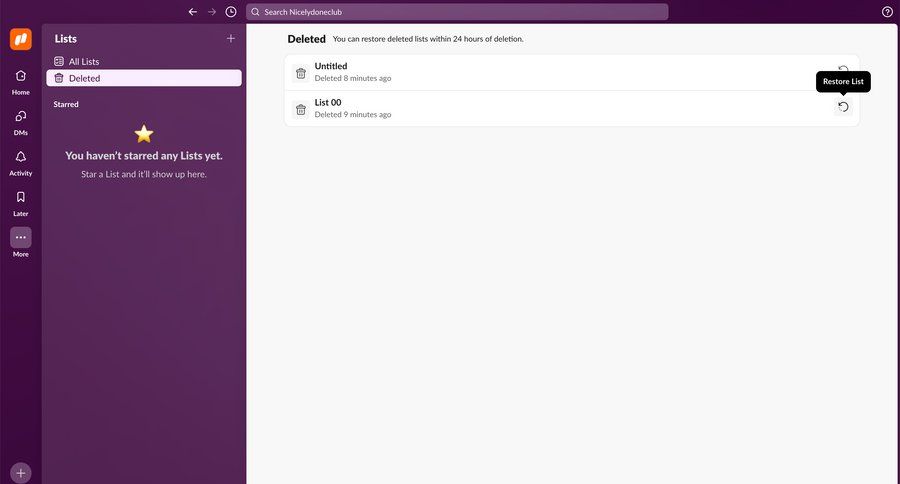Image resolution: width=900 pixels, height=484 pixels.
Task: Open the Nicelydoneclub workspace switcher icon
Action: (21, 39)
